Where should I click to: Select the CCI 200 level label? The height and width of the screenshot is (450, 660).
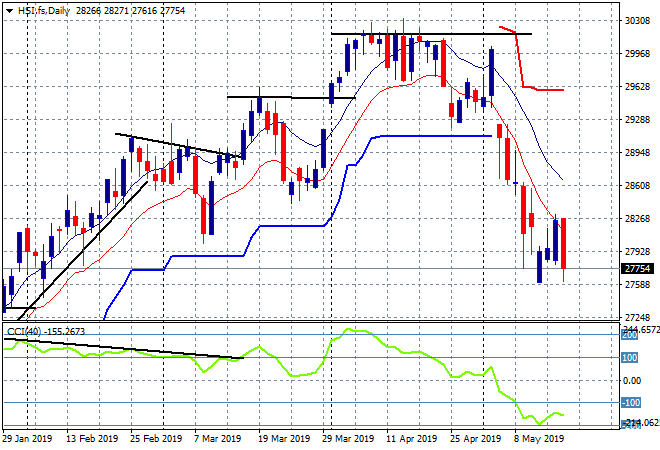coord(630,335)
